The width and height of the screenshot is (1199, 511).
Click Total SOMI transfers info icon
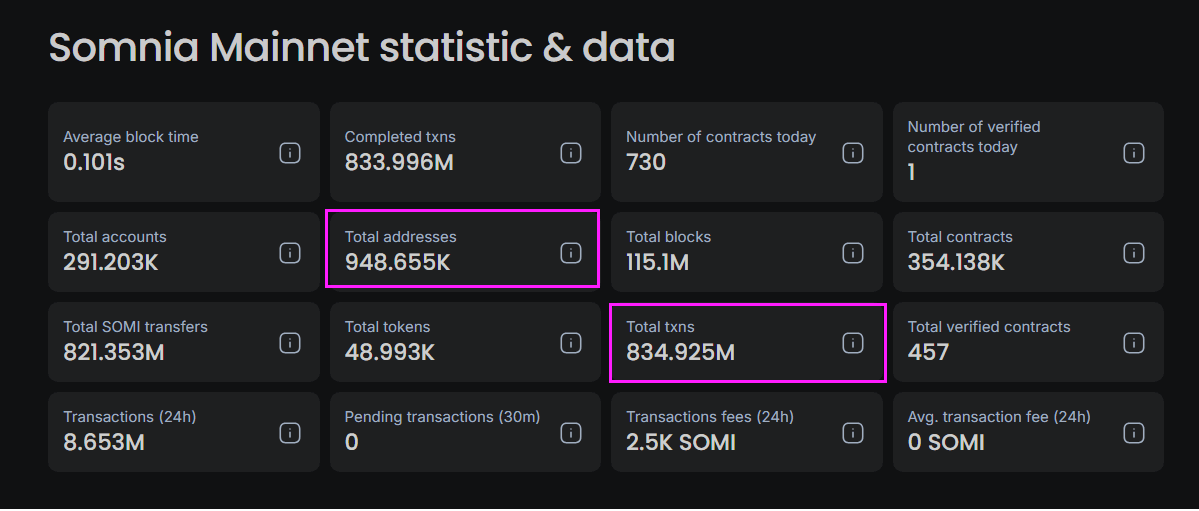[289, 343]
